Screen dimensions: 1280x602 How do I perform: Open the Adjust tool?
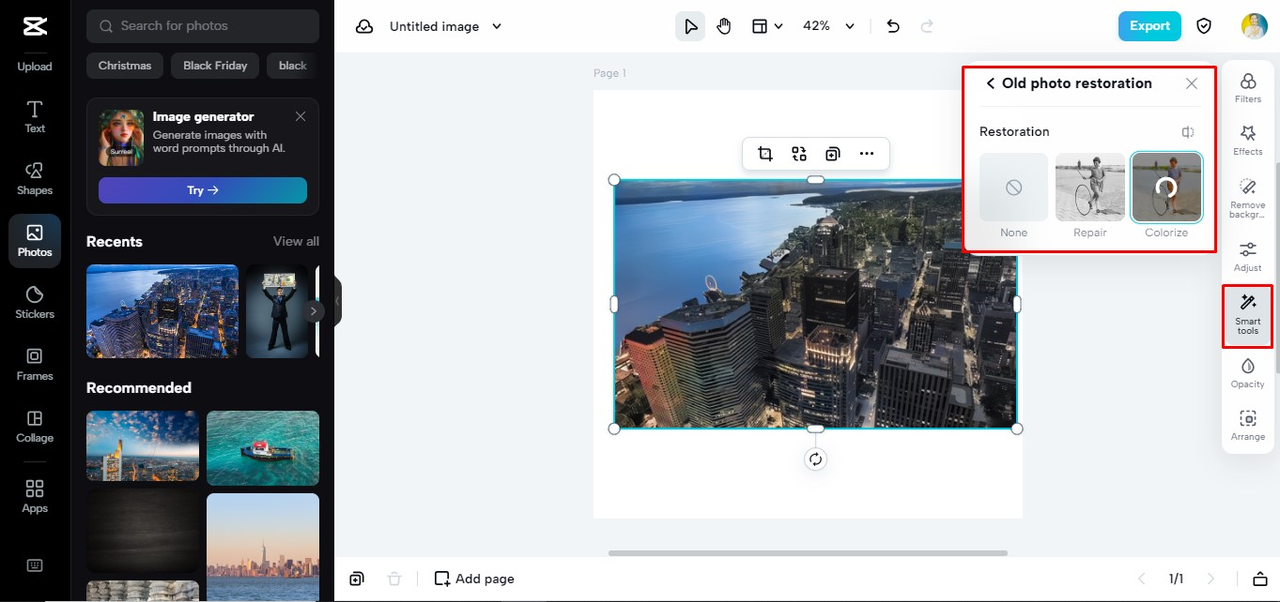tap(1248, 256)
